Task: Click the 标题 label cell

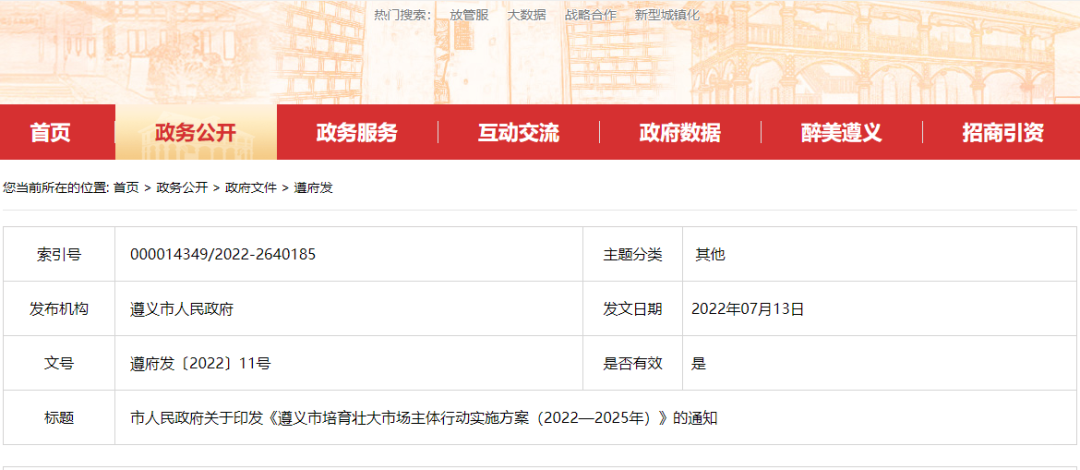Action: point(59,418)
